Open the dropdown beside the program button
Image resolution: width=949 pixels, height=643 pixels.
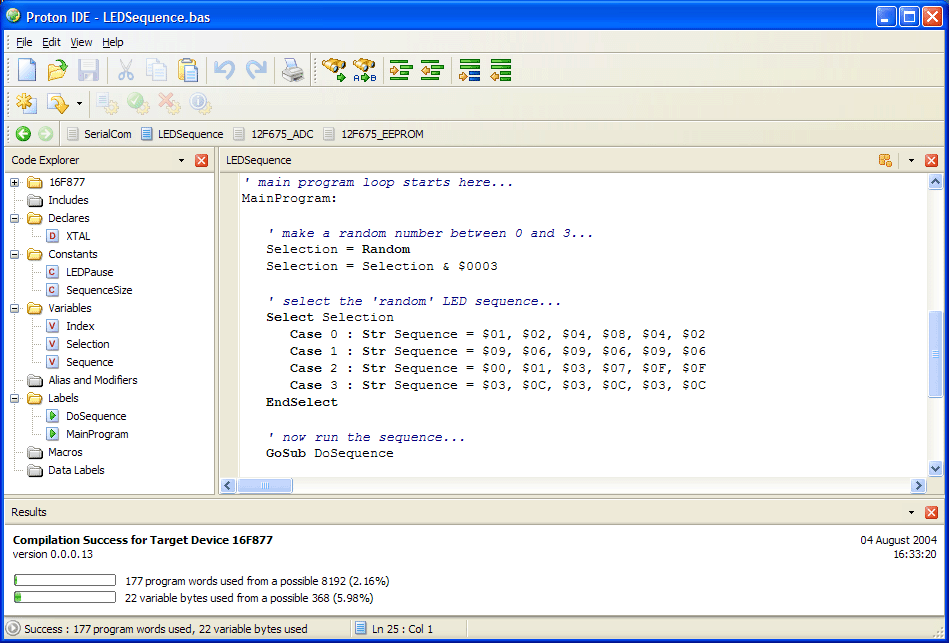79,103
